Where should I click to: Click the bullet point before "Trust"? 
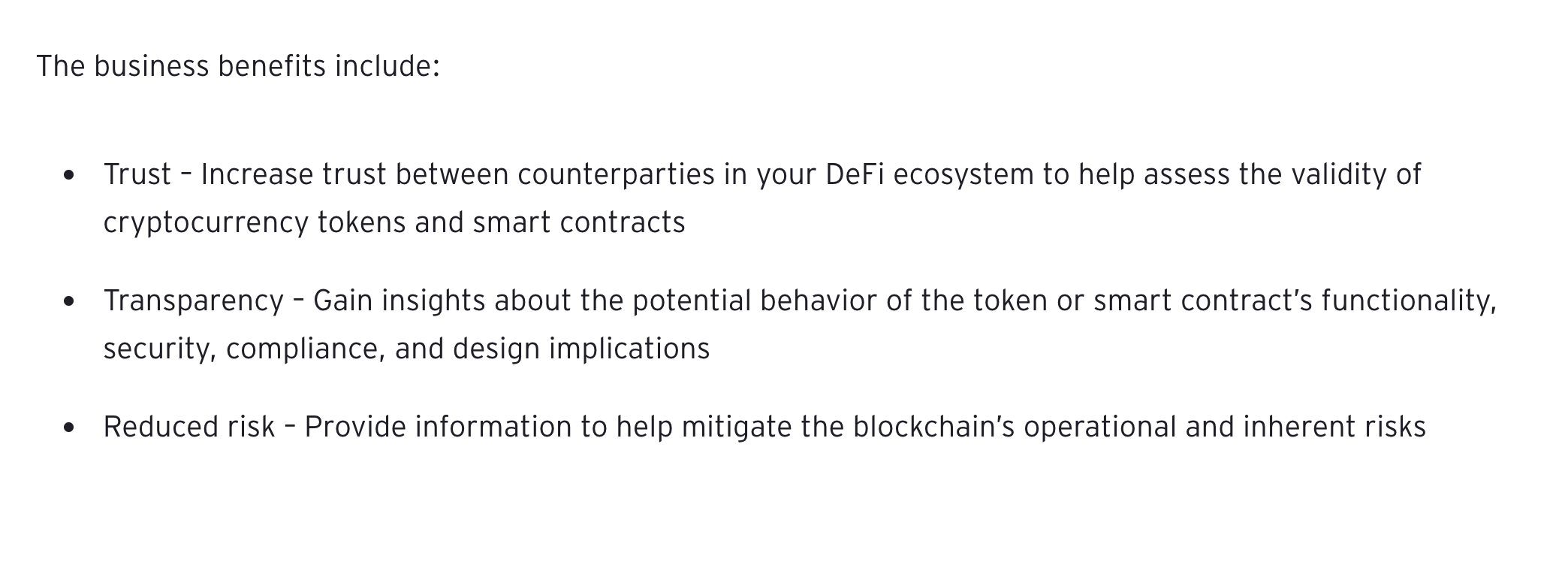click(x=70, y=175)
